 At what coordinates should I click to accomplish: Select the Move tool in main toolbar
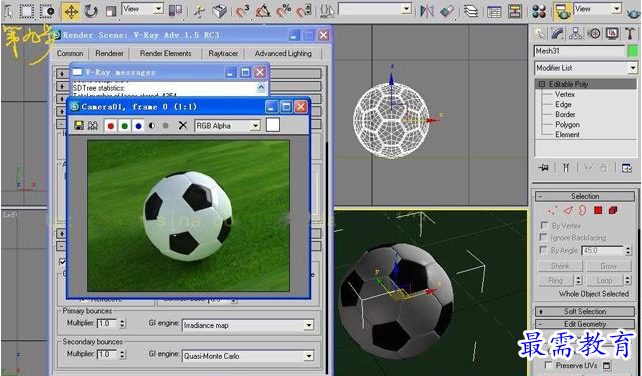71,11
